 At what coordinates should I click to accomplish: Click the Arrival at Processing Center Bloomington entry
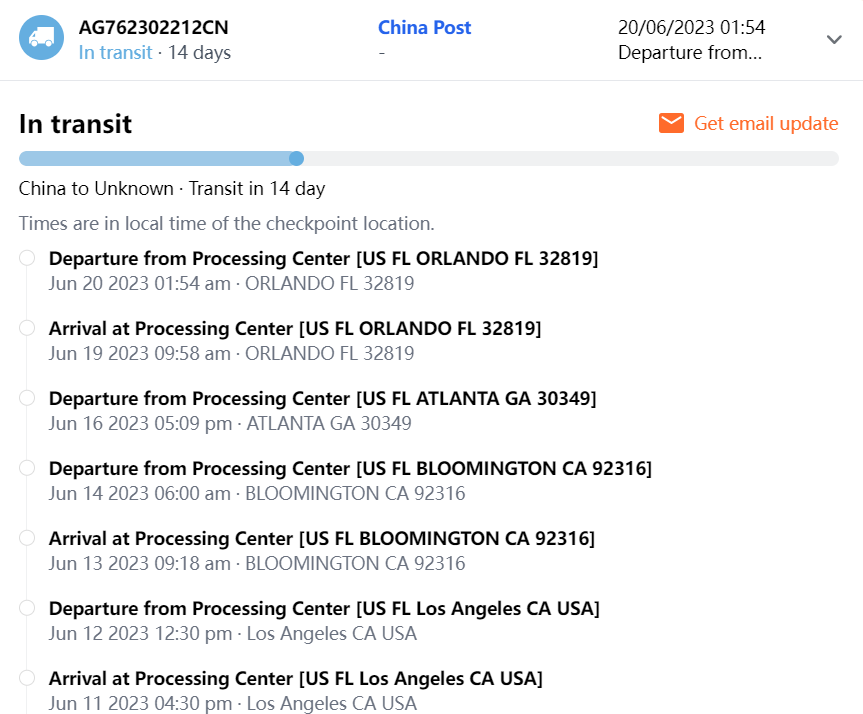pos(321,539)
